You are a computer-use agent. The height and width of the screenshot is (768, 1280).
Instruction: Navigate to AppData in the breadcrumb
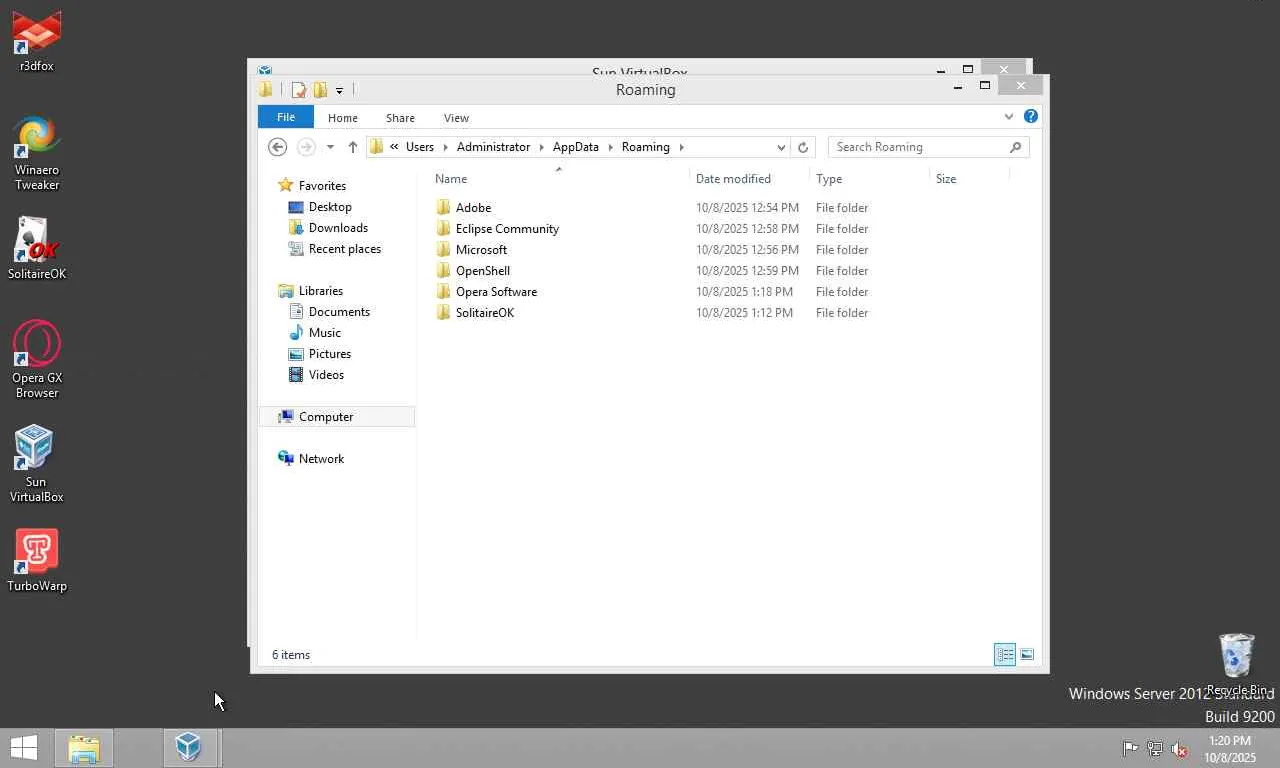coord(576,147)
